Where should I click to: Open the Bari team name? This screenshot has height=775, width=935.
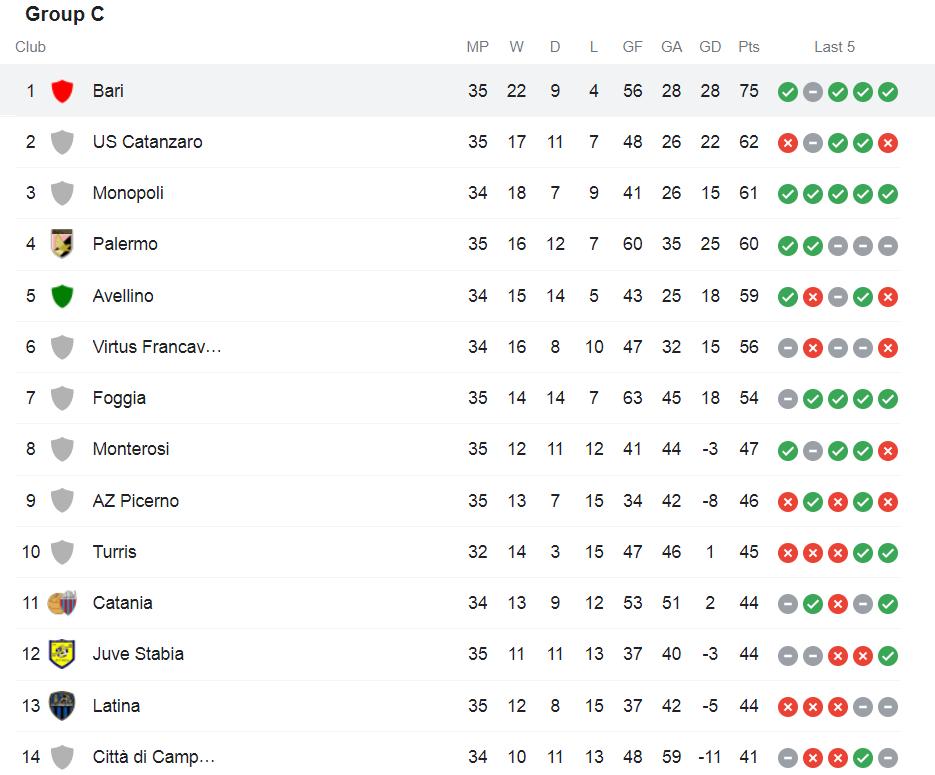coord(108,91)
